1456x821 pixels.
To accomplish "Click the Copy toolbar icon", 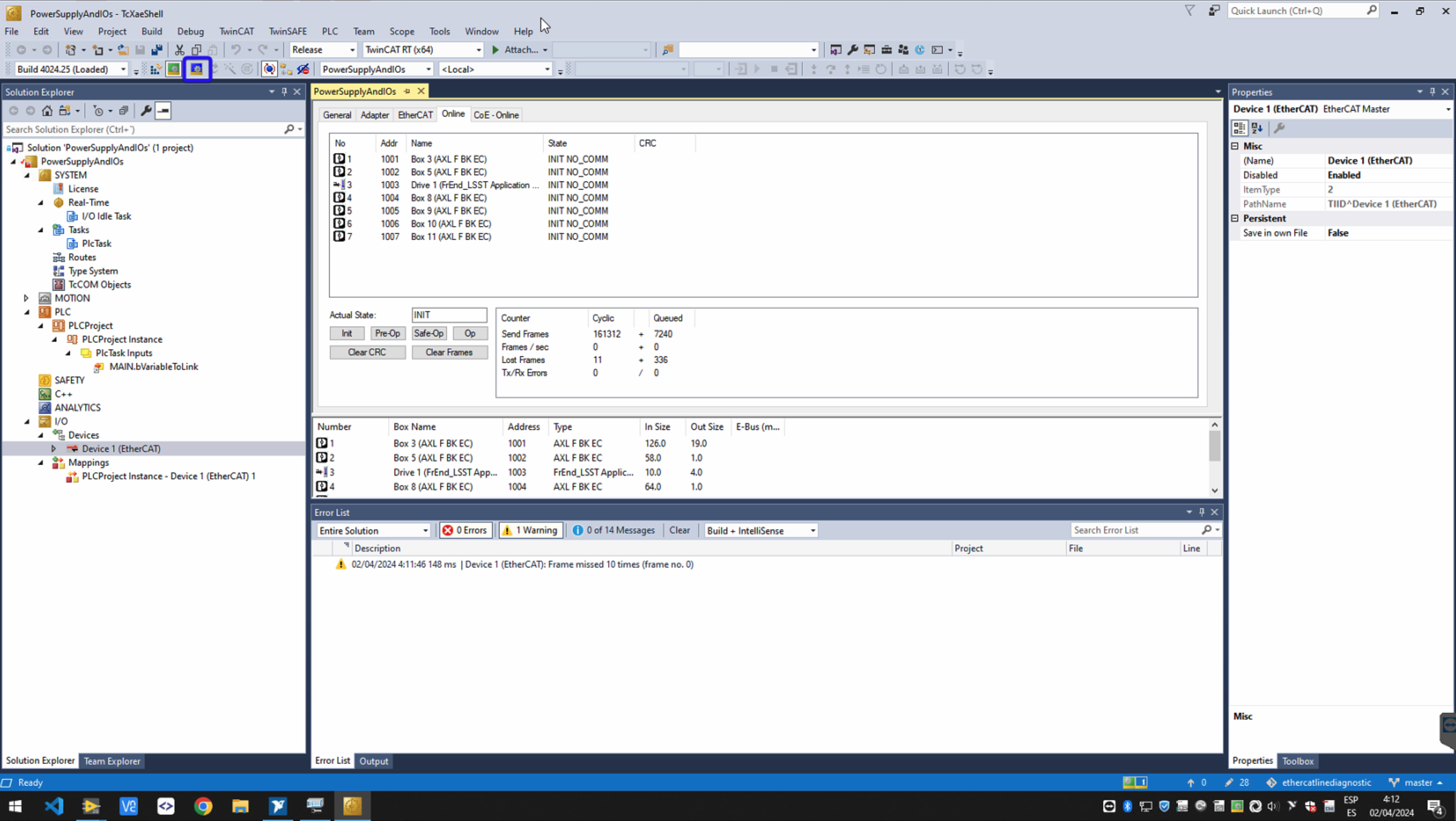I will coord(196,50).
